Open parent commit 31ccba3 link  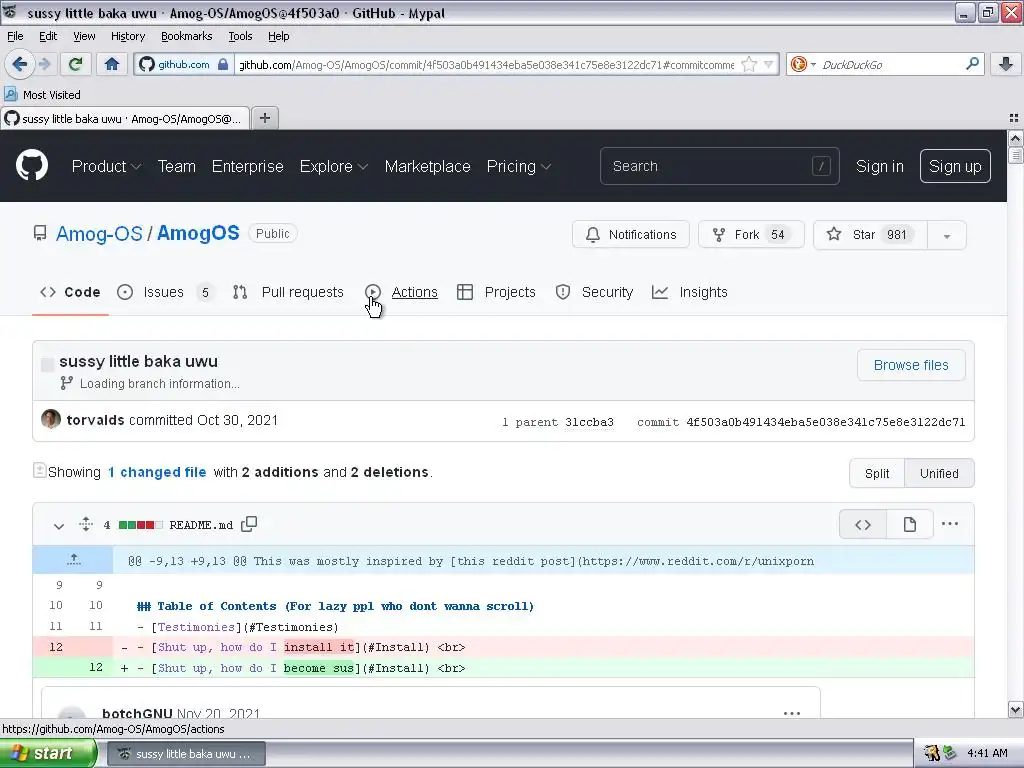tap(589, 422)
